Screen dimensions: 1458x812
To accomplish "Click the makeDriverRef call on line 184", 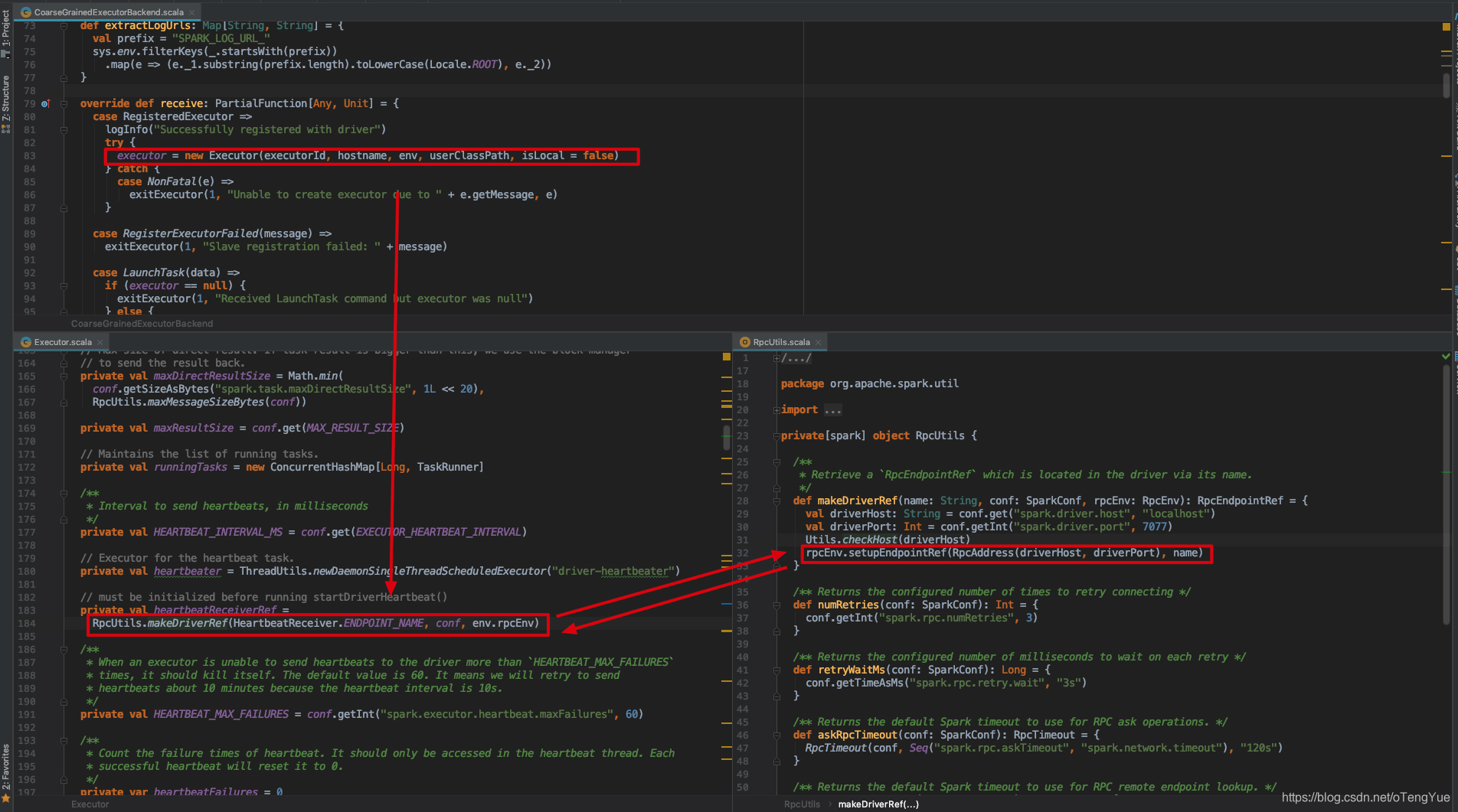I will click(188, 624).
